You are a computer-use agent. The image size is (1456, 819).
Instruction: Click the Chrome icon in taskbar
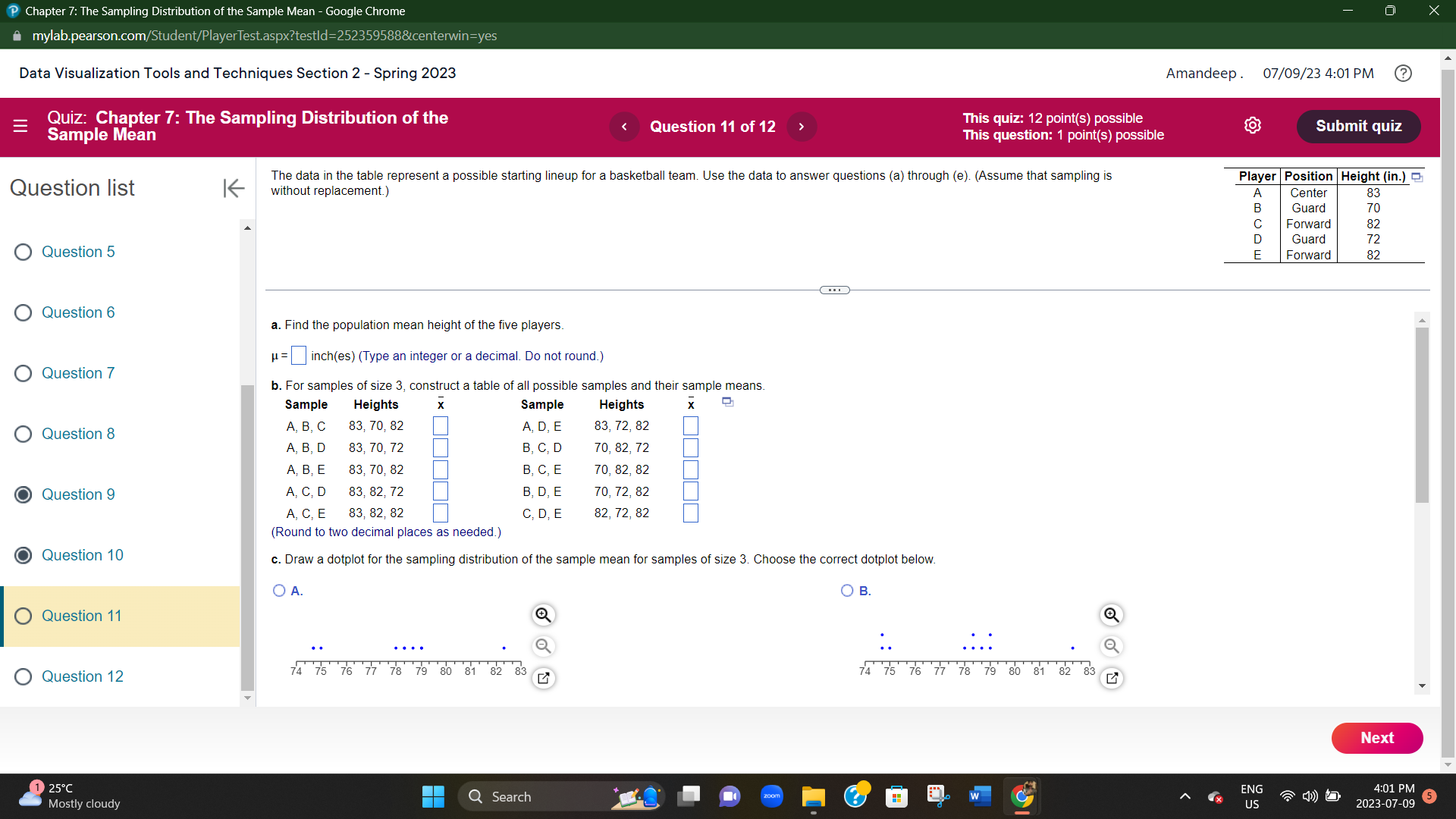point(1022,796)
